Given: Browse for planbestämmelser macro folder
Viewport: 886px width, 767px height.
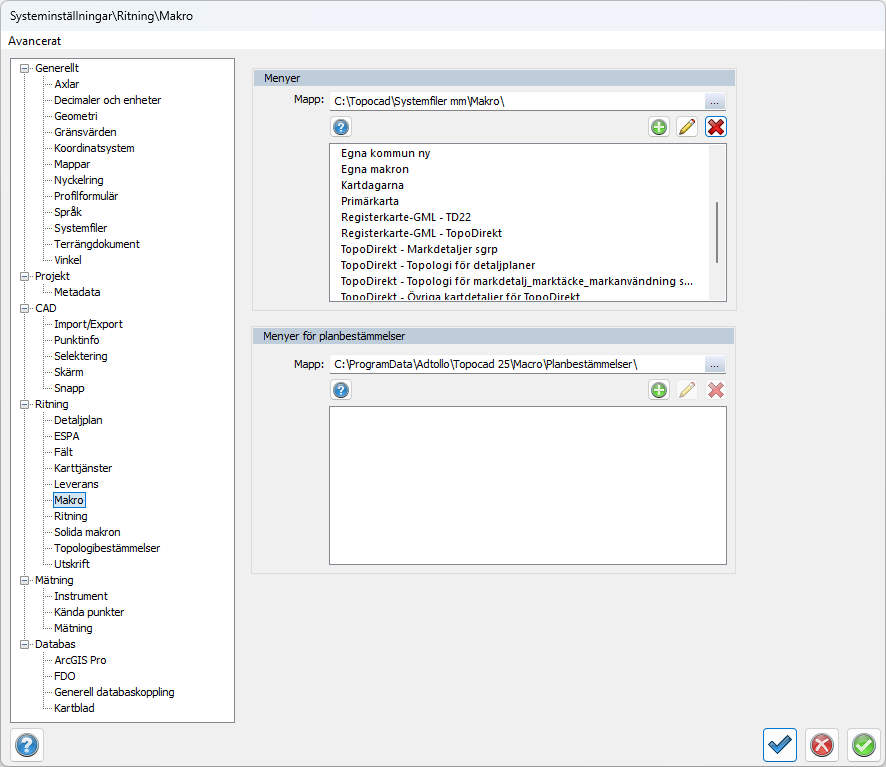Looking at the screenshot, I should 714,364.
